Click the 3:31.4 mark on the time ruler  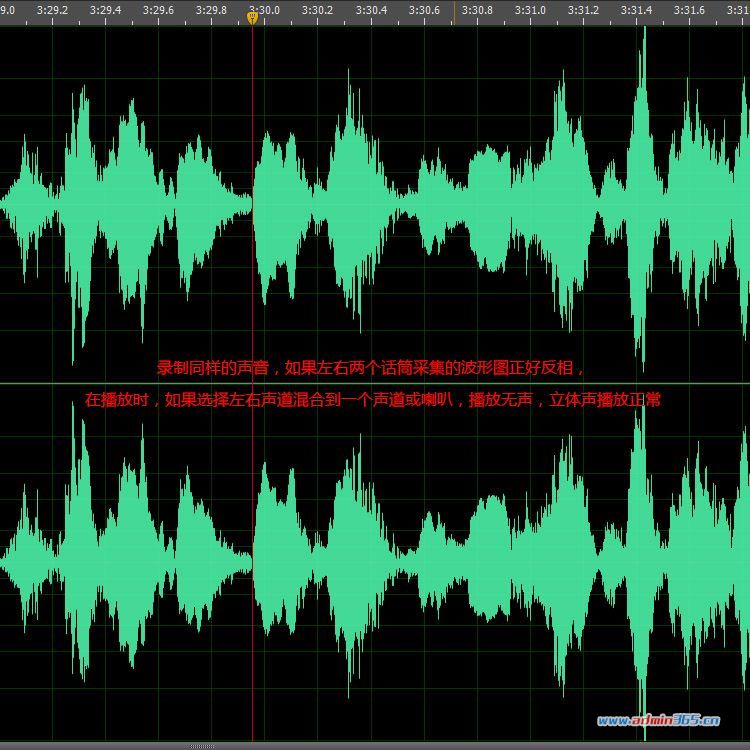pyautogui.click(x=636, y=10)
